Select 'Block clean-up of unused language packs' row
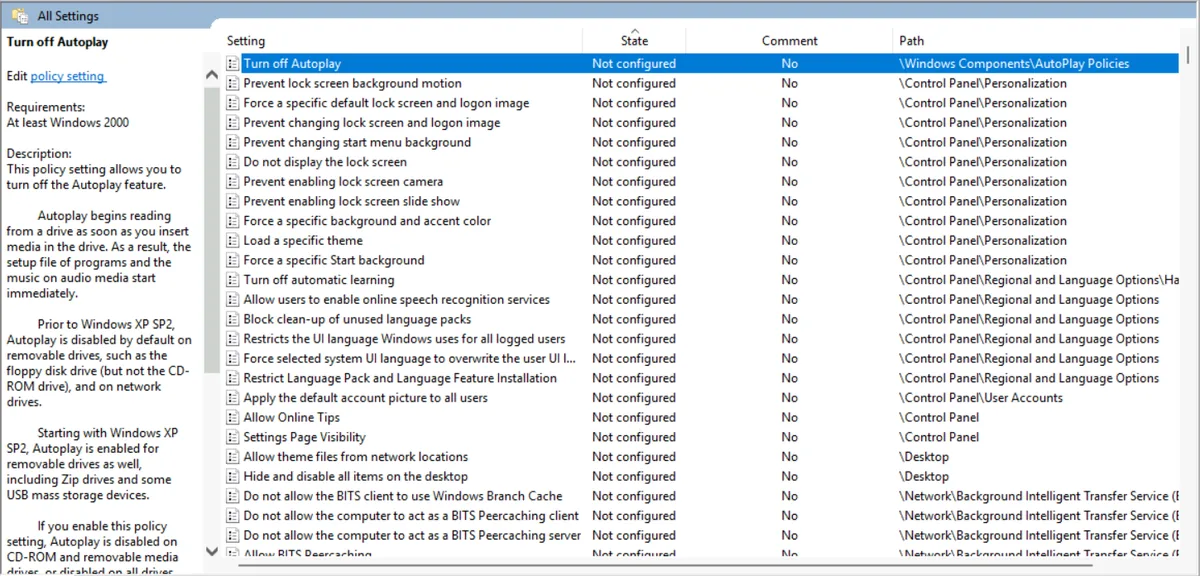This screenshot has height=576, width=1200. click(x=702, y=319)
